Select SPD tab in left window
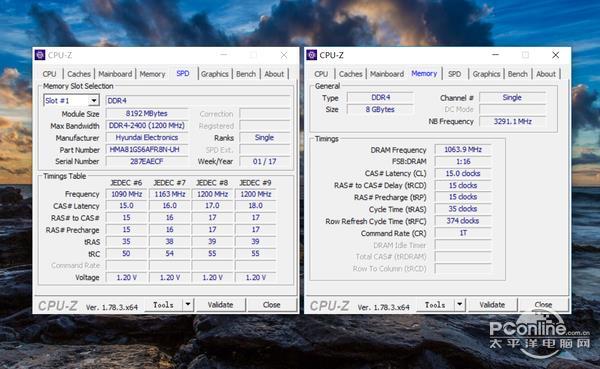This screenshot has height=369, width=600. (183, 73)
